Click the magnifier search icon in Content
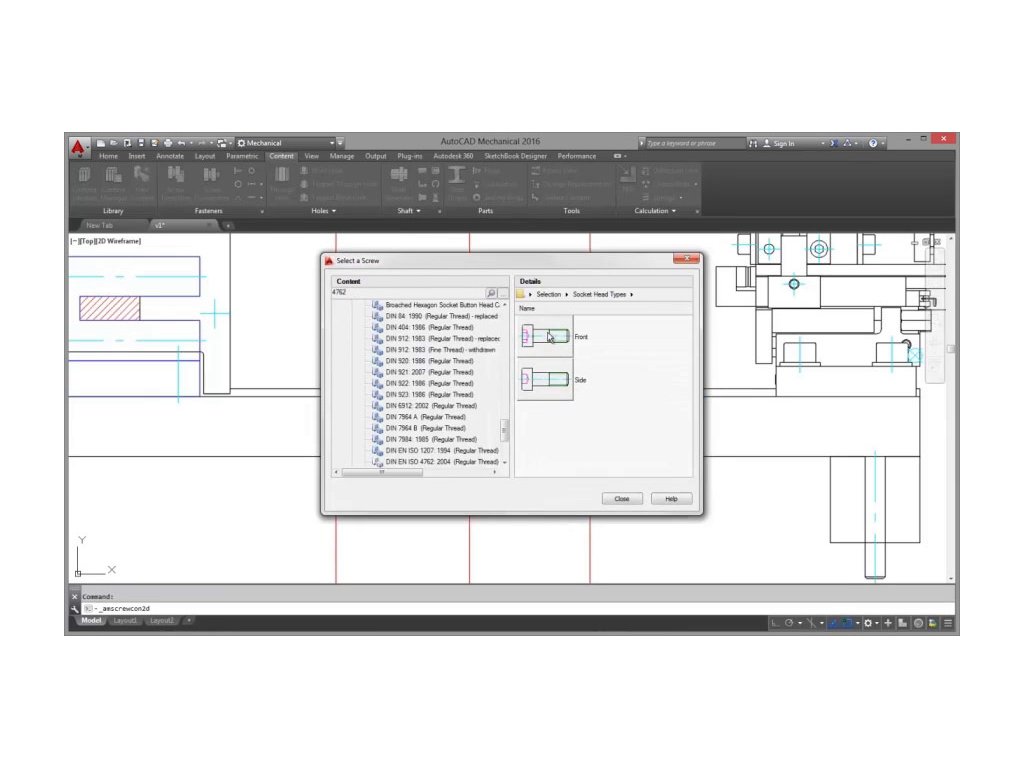This screenshot has width=1024, height=768. click(x=491, y=293)
